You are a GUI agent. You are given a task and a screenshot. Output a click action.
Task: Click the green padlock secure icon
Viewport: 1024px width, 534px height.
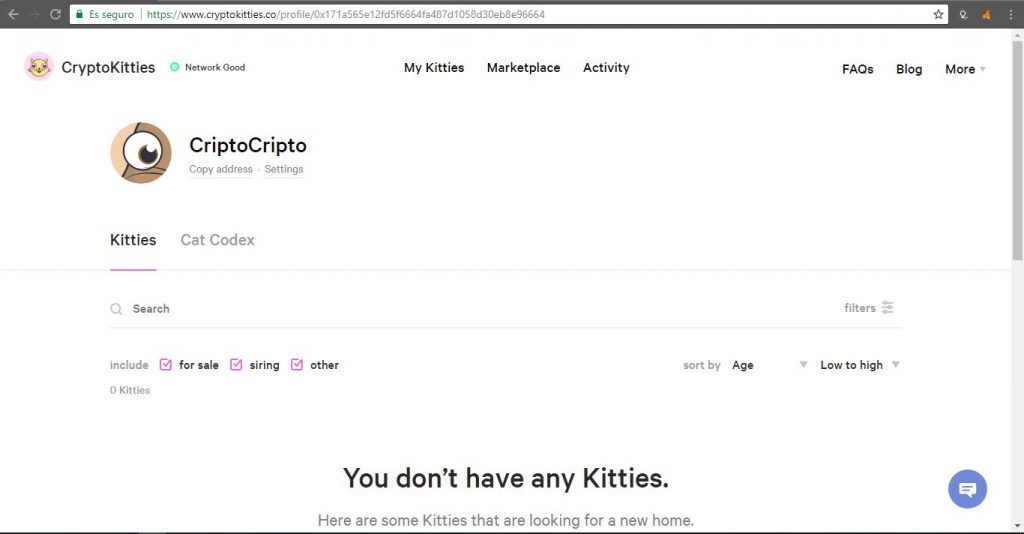80,14
